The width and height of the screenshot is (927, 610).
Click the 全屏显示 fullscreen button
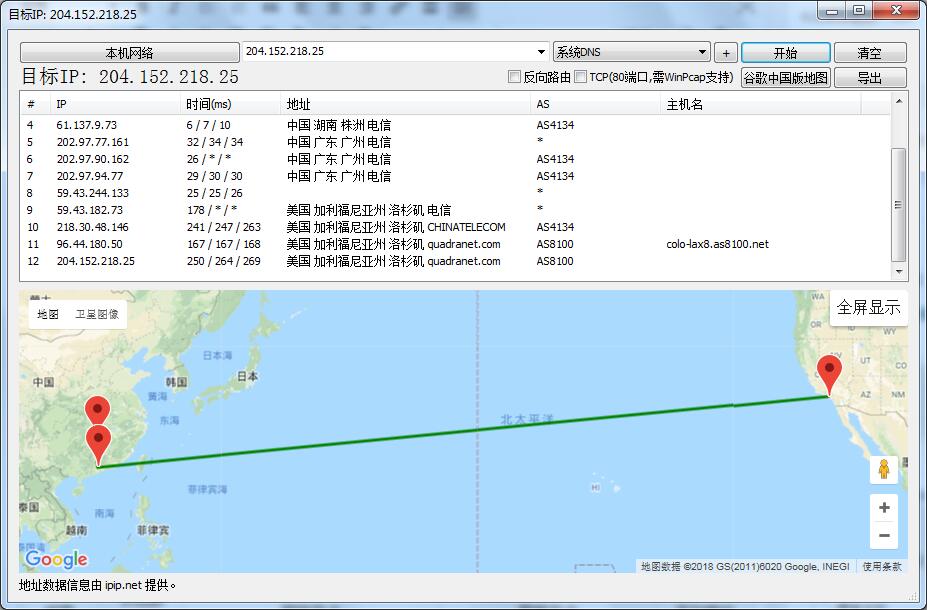tap(868, 308)
